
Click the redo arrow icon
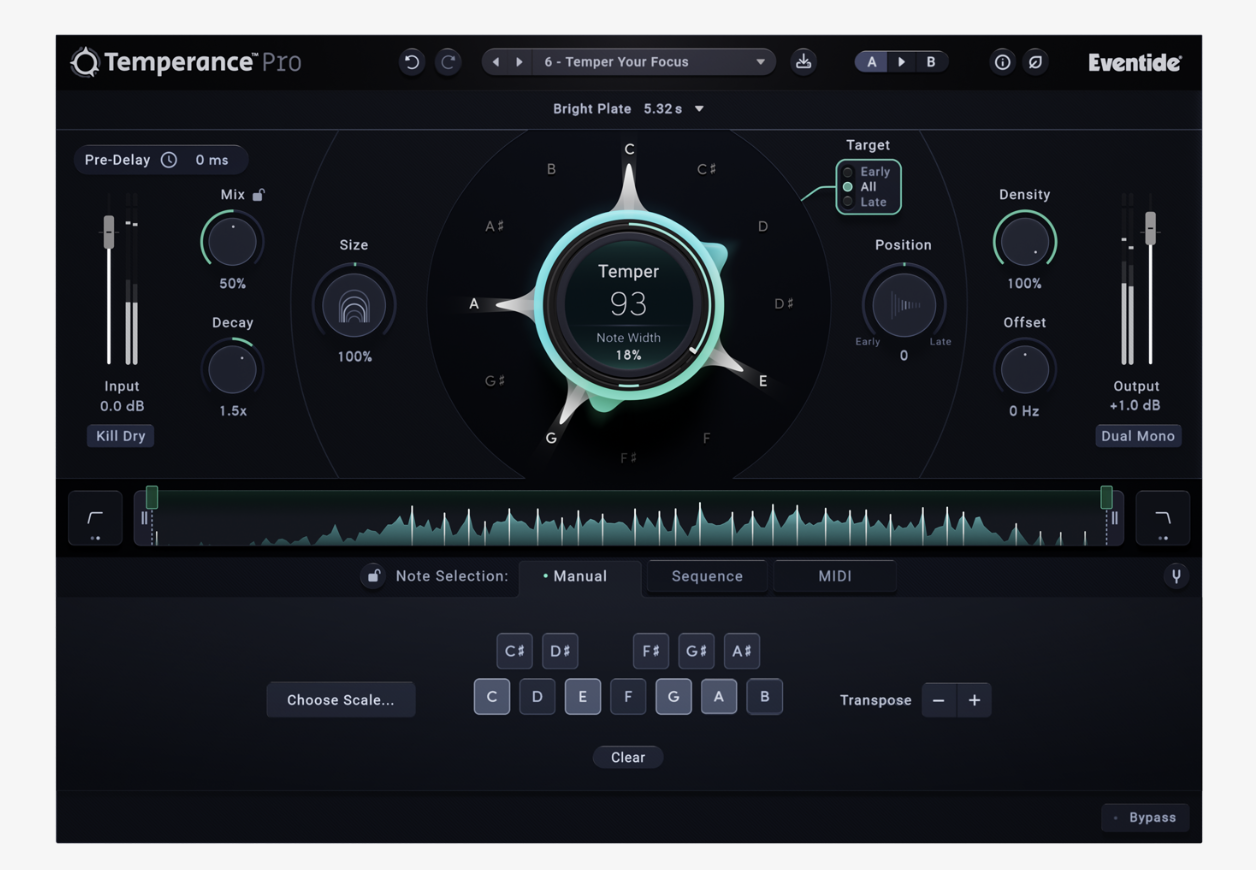coord(448,62)
